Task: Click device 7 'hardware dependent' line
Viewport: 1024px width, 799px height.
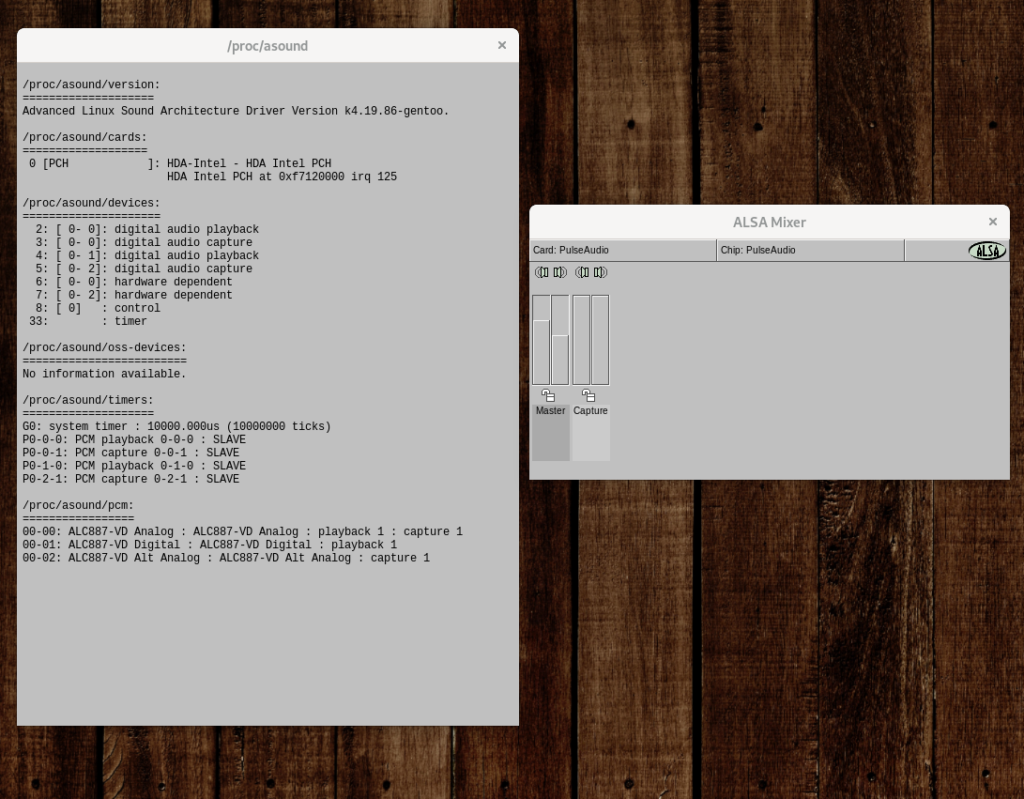Action: 134,295
